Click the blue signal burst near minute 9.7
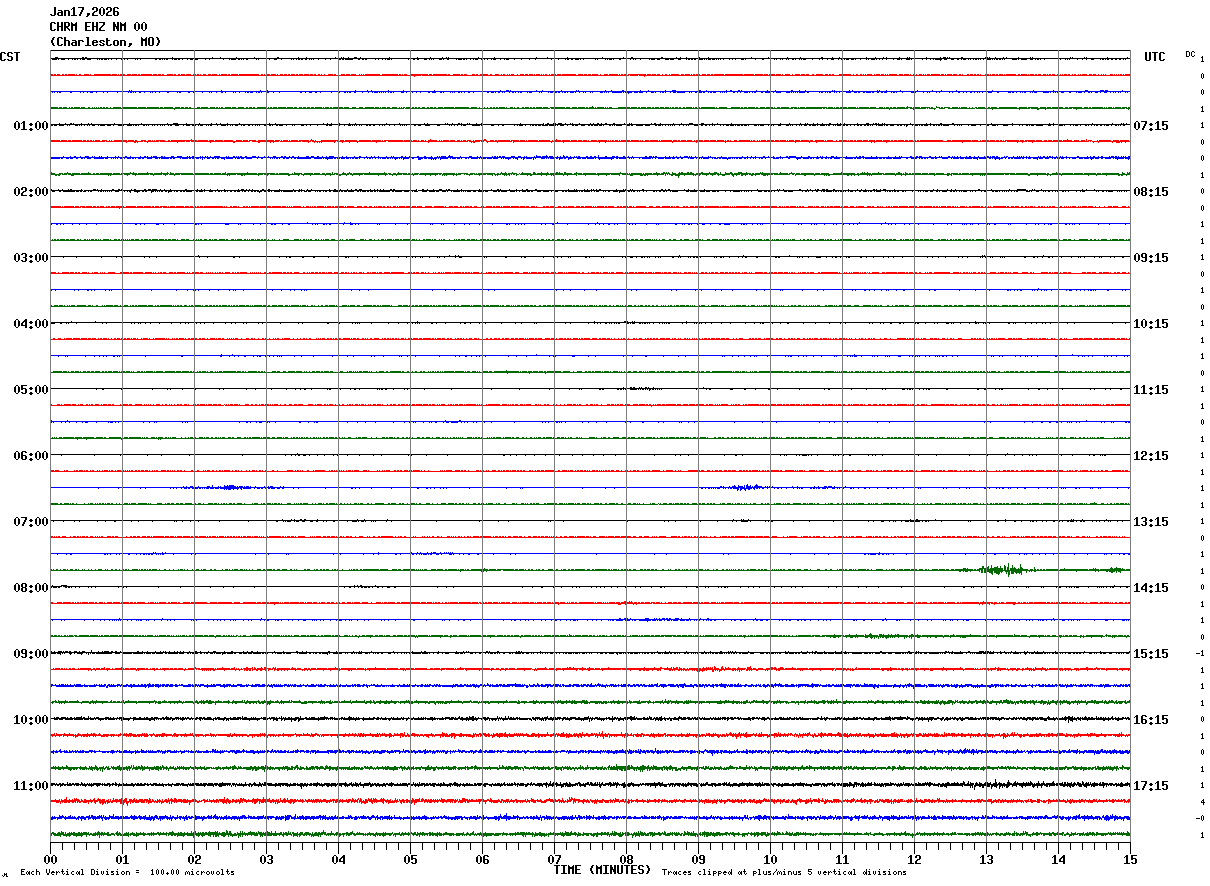Viewport: 1210px width, 886px height. click(746, 487)
